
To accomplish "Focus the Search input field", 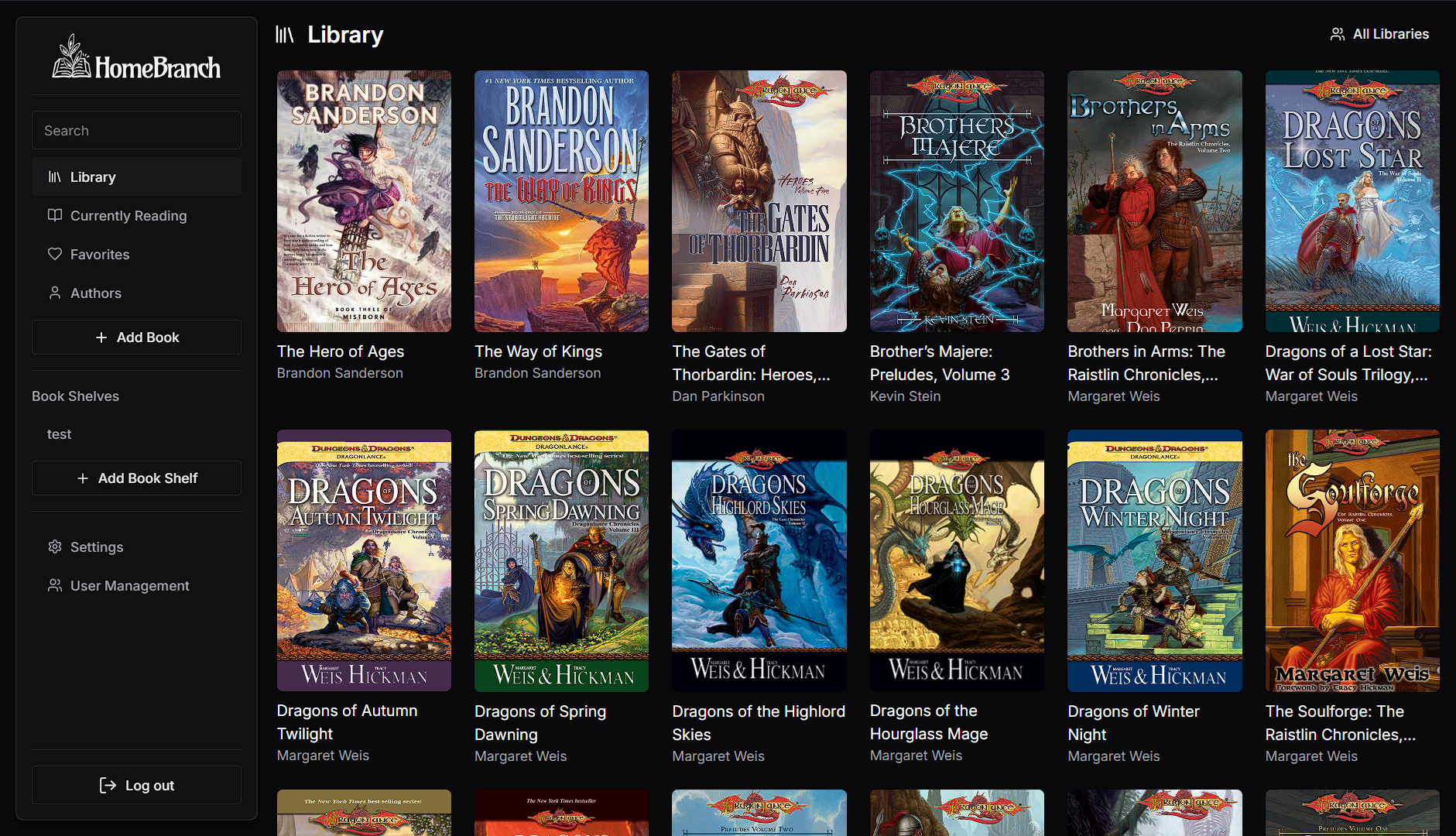I will 136,130.
